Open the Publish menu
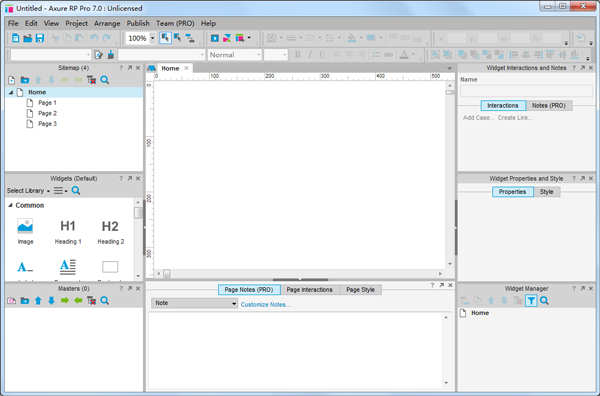The width and height of the screenshot is (600, 396). click(x=138, y=23)
